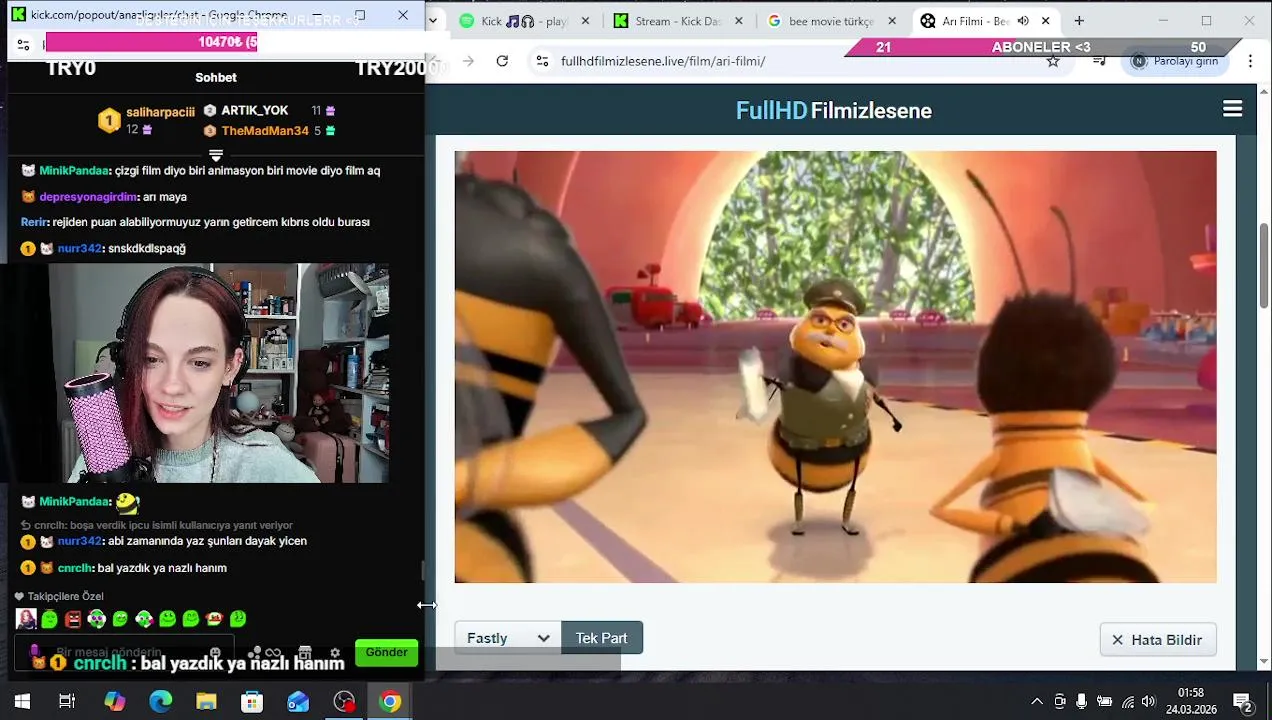Viewport: 1272px width, 720px height.
Task: Select the streamer avatar emote thumbnail
Action: coord(26,619)
